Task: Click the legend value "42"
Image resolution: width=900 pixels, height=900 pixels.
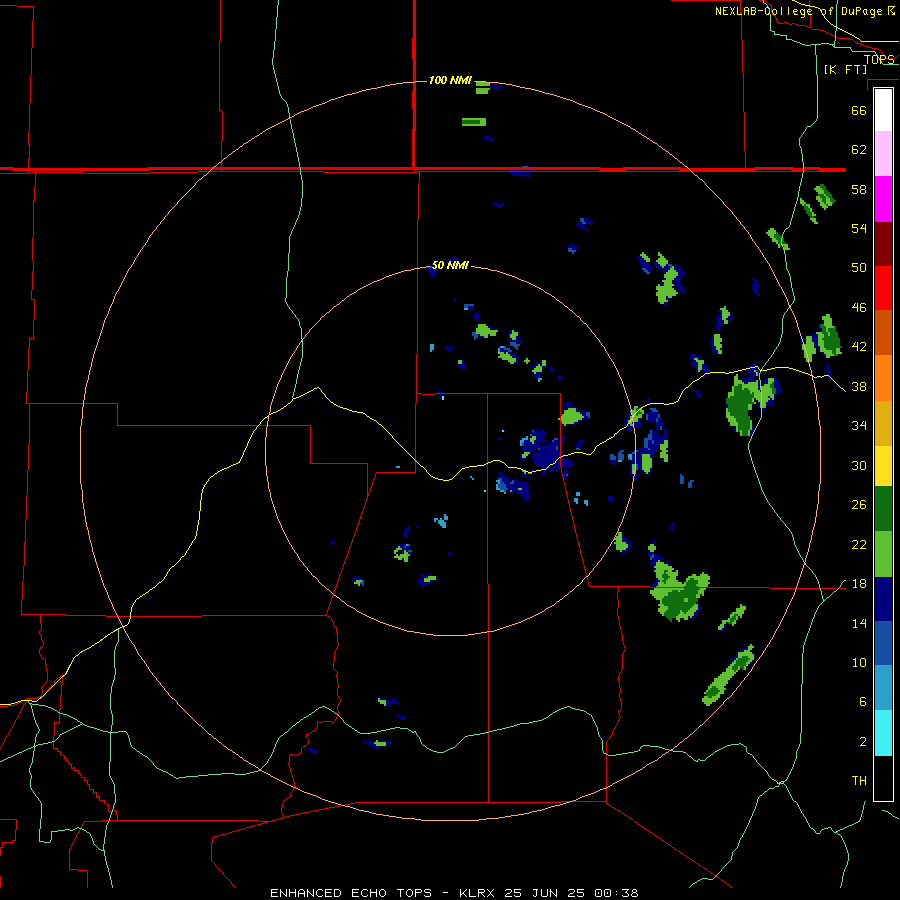Action: [859, 347]
